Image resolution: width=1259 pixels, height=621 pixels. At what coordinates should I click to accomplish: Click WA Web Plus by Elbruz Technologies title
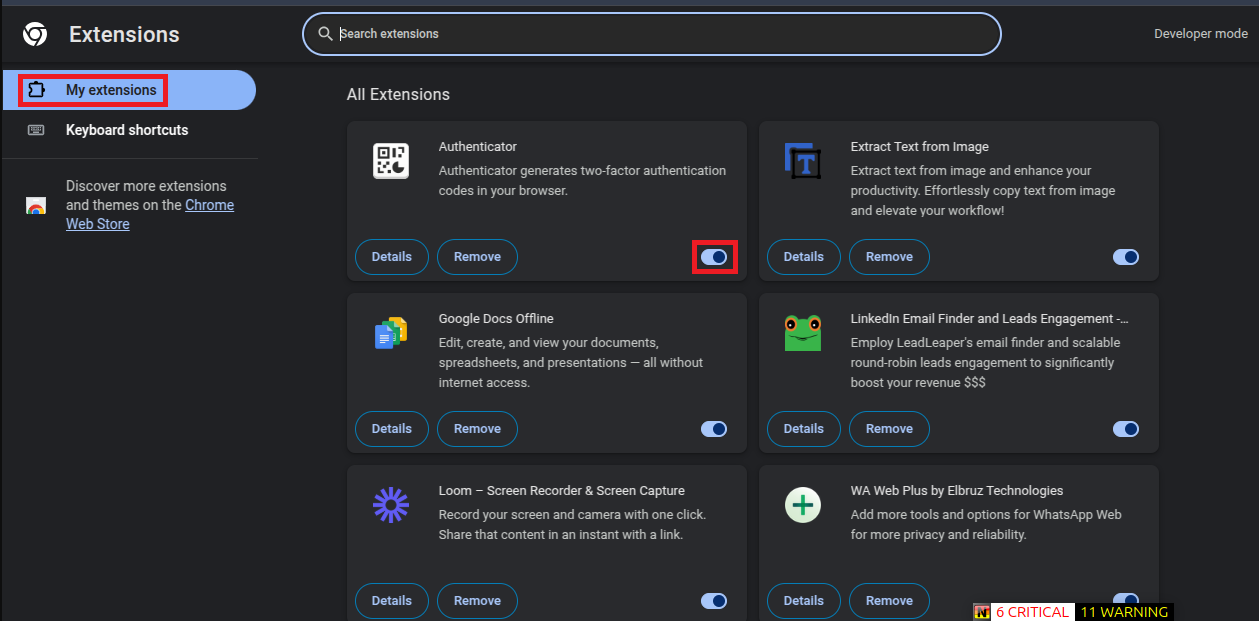[x=957, y=491]
